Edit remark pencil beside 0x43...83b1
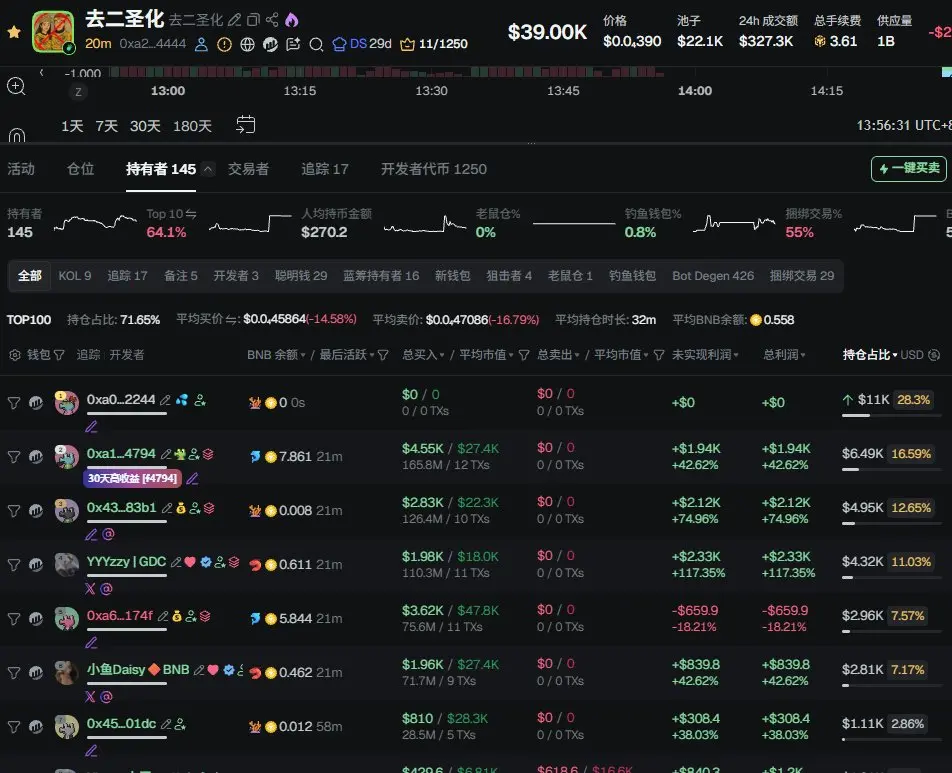Viewport: 952px width, 773px height. point(166,508)
